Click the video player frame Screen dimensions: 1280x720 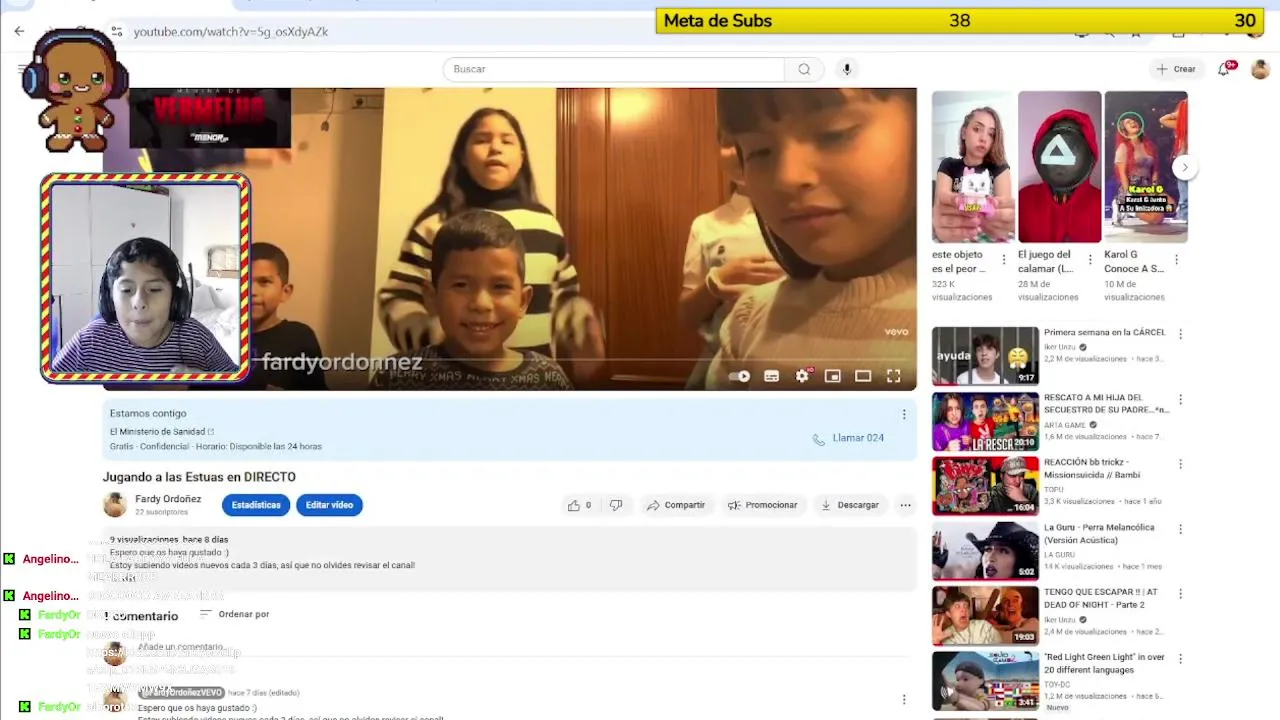pyautogui.click(x=509, y=238)
